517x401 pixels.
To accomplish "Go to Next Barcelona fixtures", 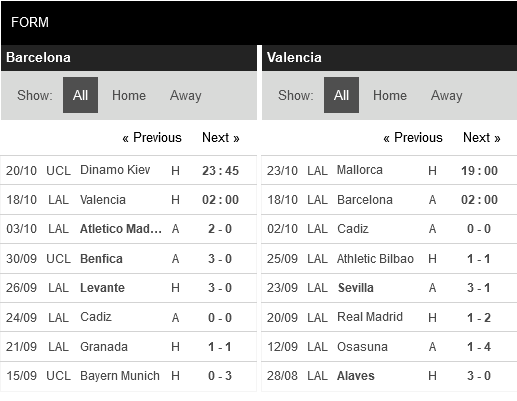I will (221, 137).
